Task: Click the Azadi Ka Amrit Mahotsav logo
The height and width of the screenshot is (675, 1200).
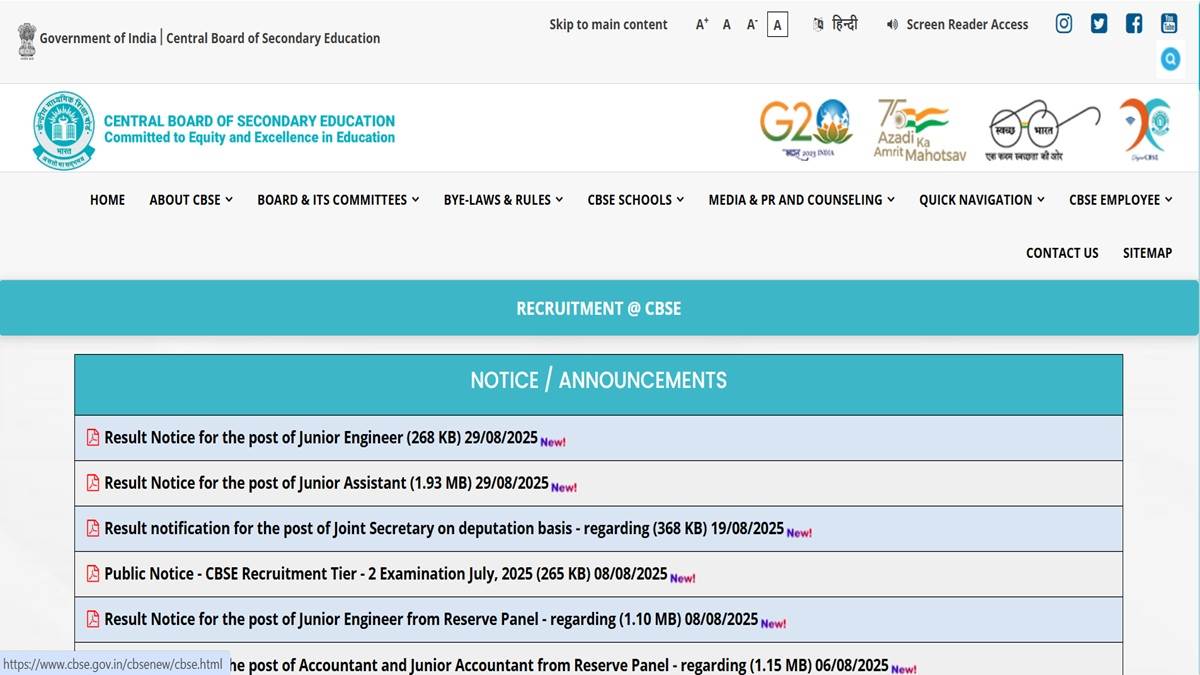Action: coord(919,129)
